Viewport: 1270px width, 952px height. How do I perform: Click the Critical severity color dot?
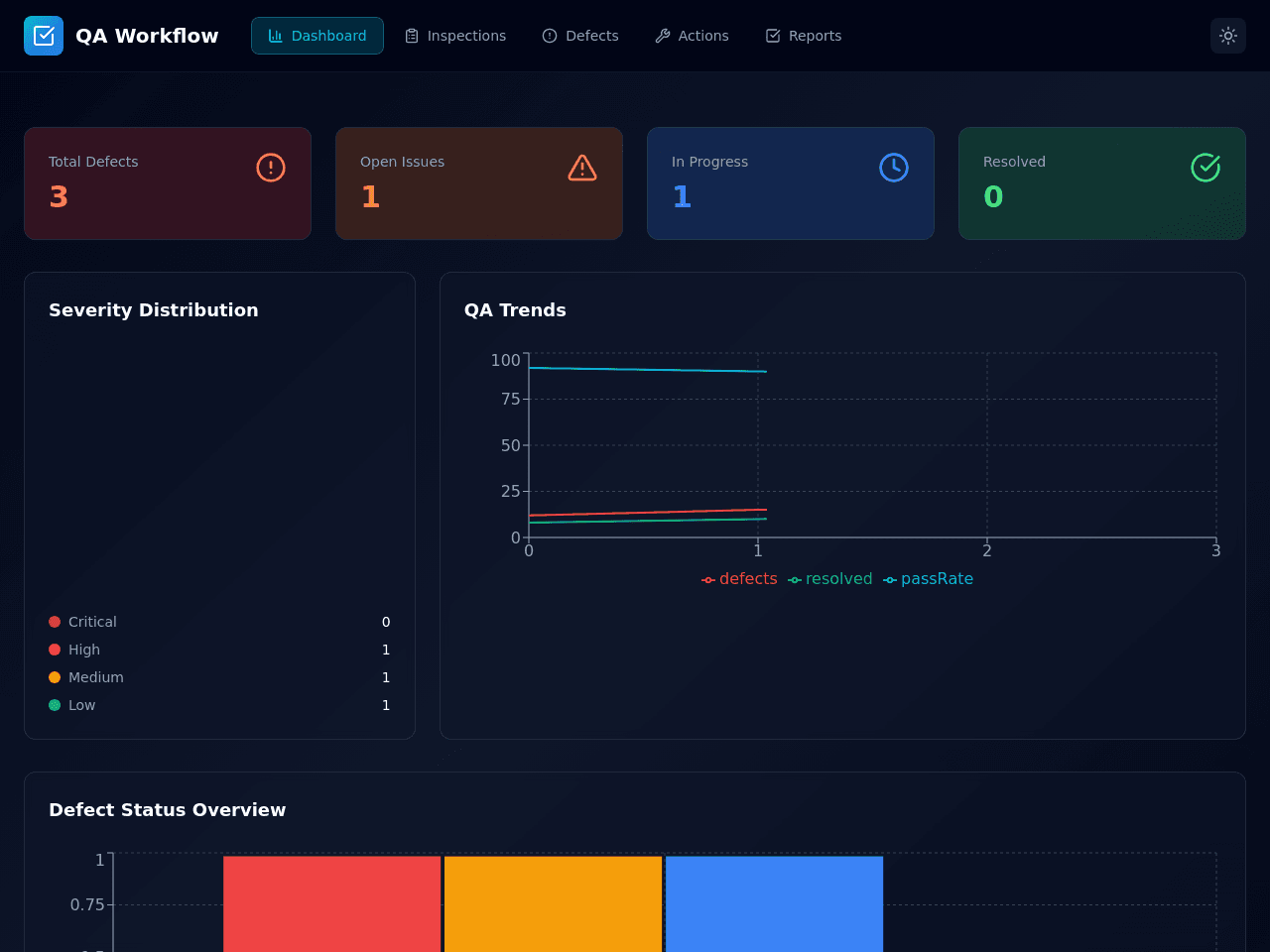[55, 622]
